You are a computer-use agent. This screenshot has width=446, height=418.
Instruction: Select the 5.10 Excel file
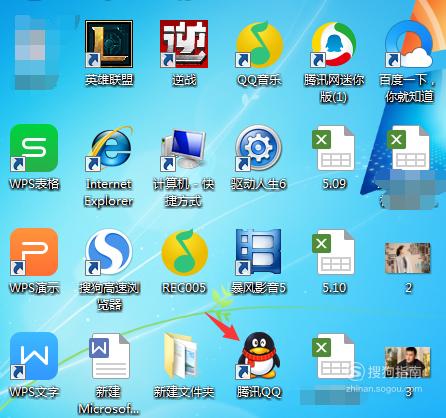point(333,252)
